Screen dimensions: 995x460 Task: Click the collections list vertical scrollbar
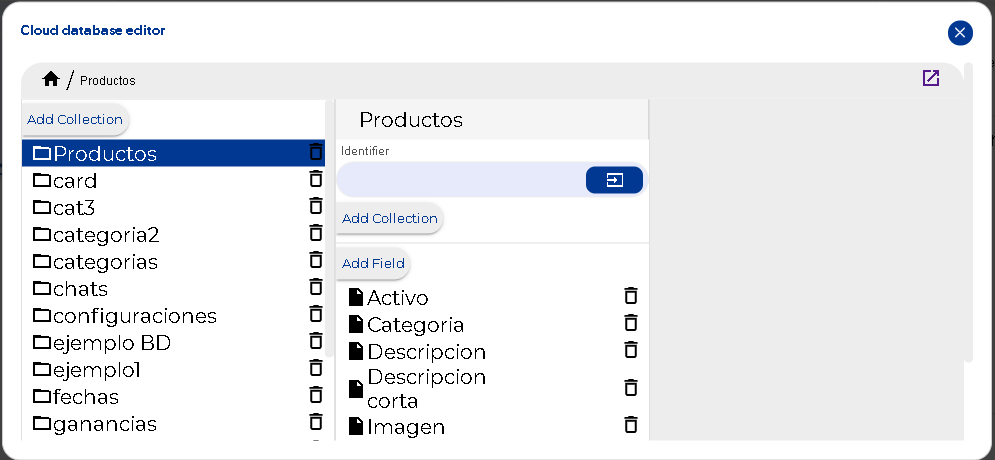[329, 228]
